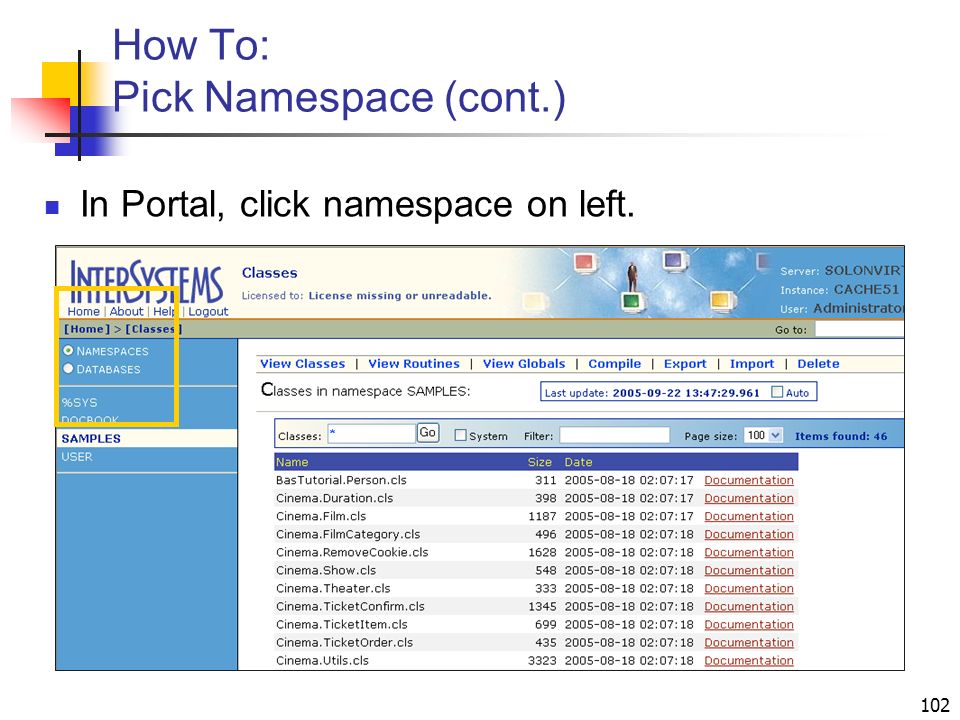This screenshot has width=960, height=720.
Task: Click the Cinema.TicketConfirm.cls class name
Action: [x=350, y=607]
